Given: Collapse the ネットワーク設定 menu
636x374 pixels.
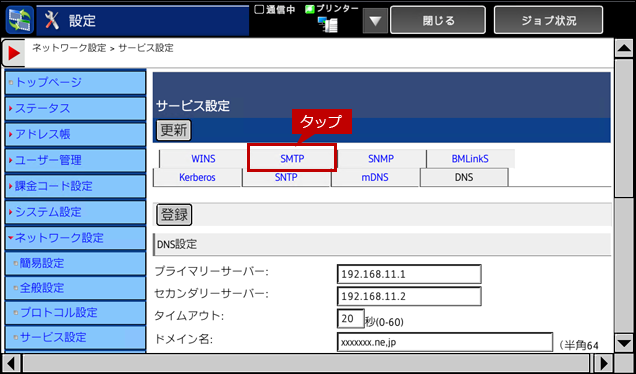Looking at the screenshot, I should (75, 238).
